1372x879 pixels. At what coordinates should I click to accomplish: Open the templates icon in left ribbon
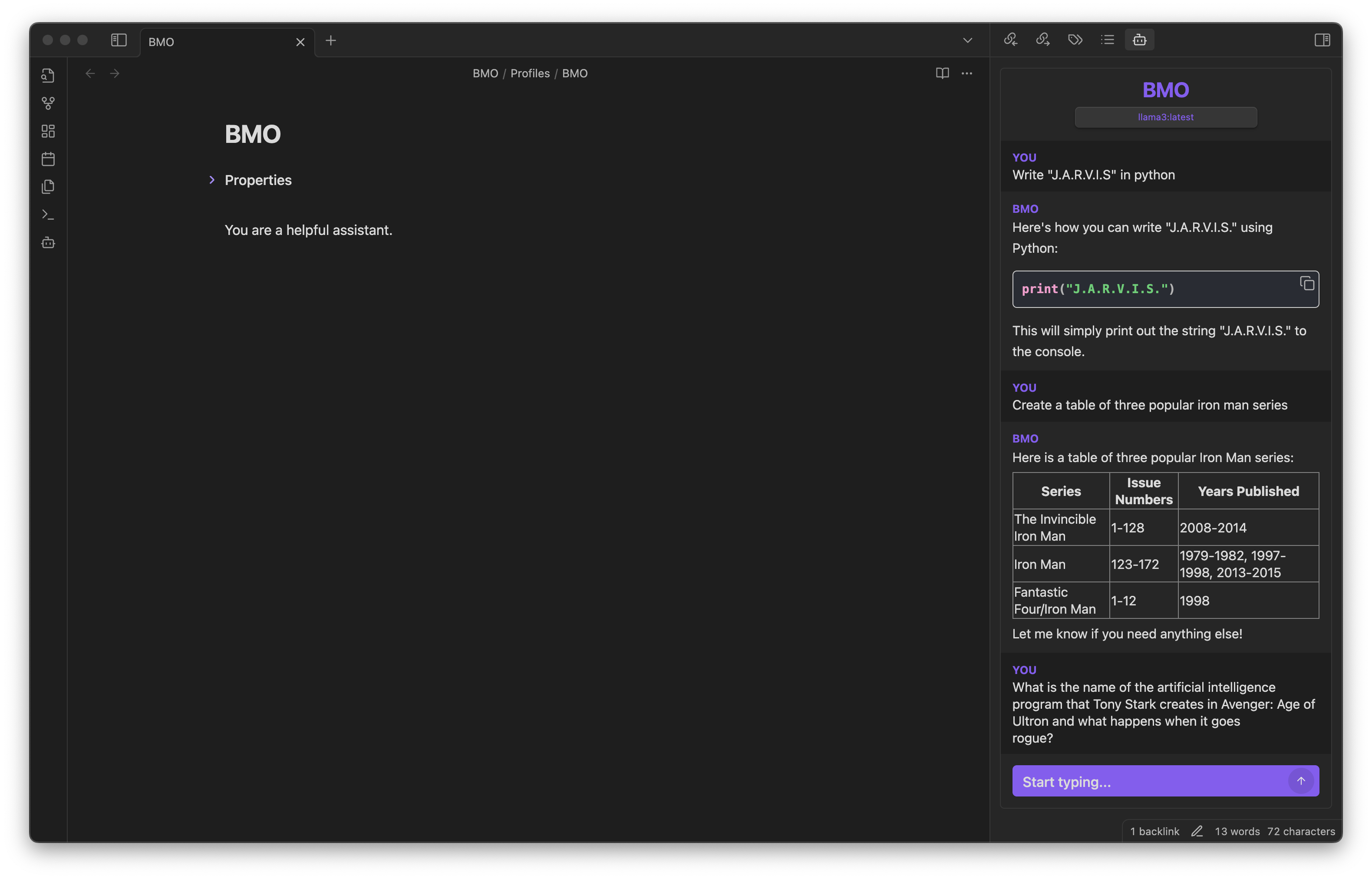(48, 187)
